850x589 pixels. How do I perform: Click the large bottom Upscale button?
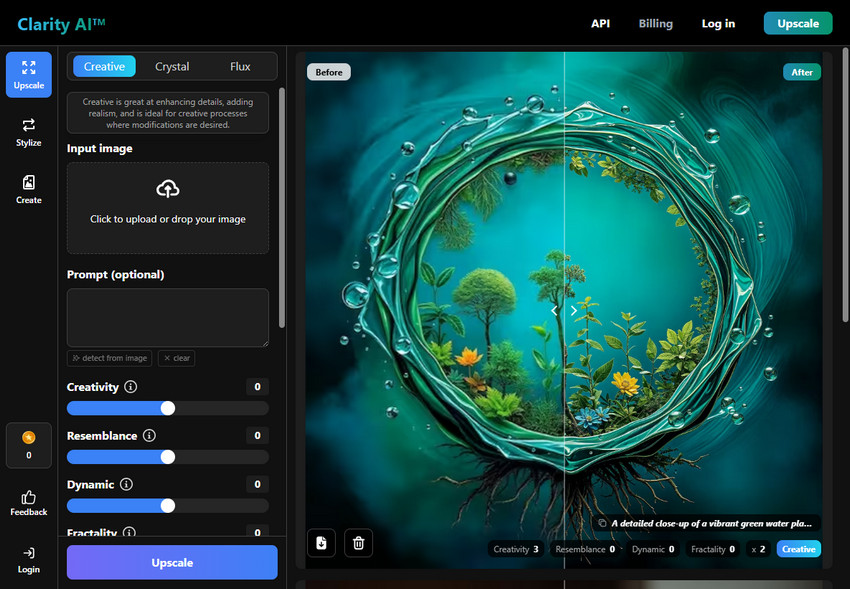pyautogui.click(x=172, y=562)
